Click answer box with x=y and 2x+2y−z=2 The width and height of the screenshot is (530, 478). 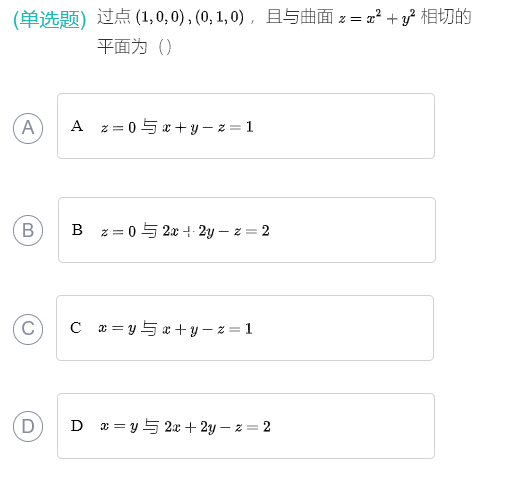point(246,426)
